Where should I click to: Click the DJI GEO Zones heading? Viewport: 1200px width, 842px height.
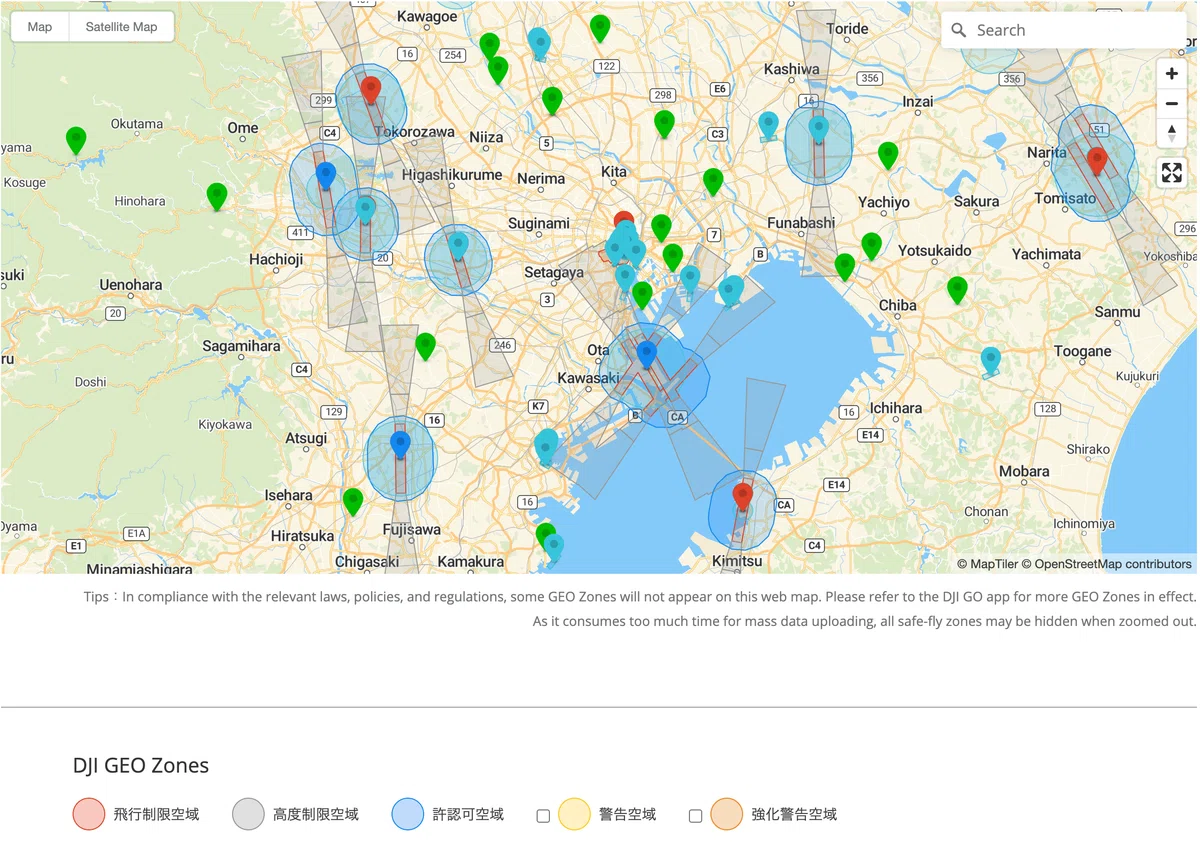141,766
